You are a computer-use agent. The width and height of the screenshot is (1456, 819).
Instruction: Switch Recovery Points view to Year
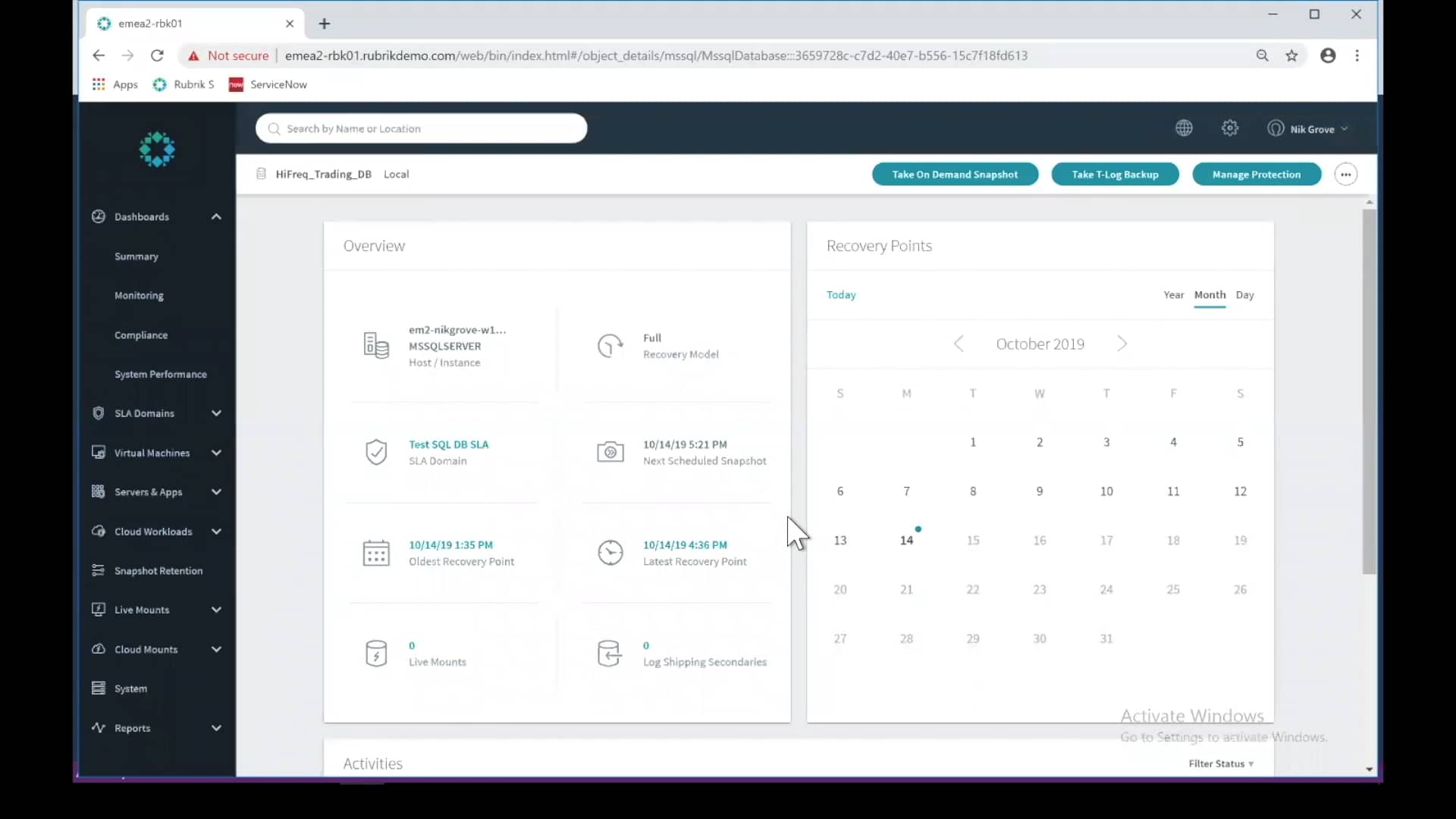tap(1172, 295)
